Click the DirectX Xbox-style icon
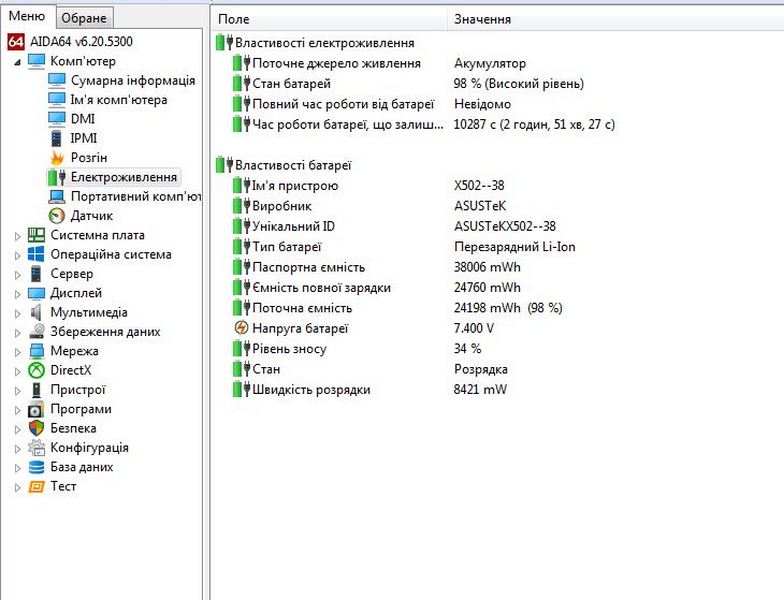 [x=35, y=370]
